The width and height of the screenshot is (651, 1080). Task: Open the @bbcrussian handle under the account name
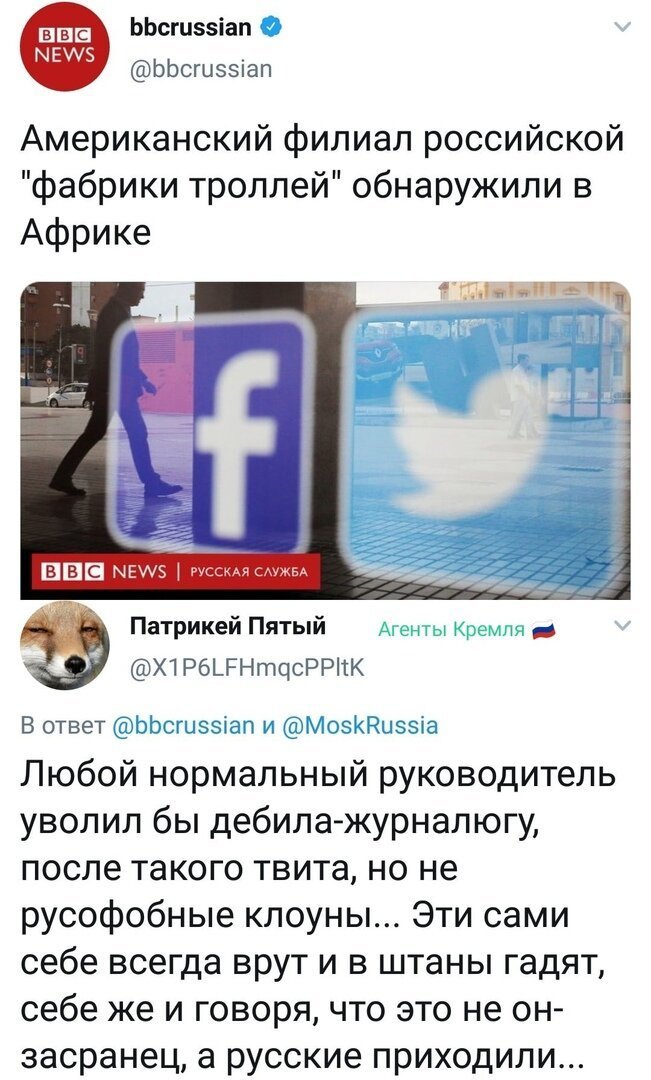pyautogui.click(x=201, y=69)
